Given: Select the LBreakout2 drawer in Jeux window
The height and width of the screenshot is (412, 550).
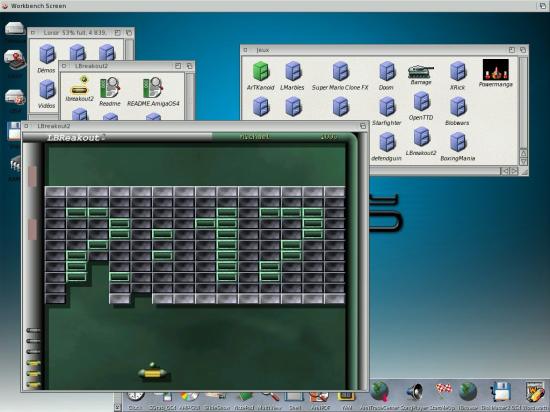Looking at the screenshot, I should pos(421,137).
